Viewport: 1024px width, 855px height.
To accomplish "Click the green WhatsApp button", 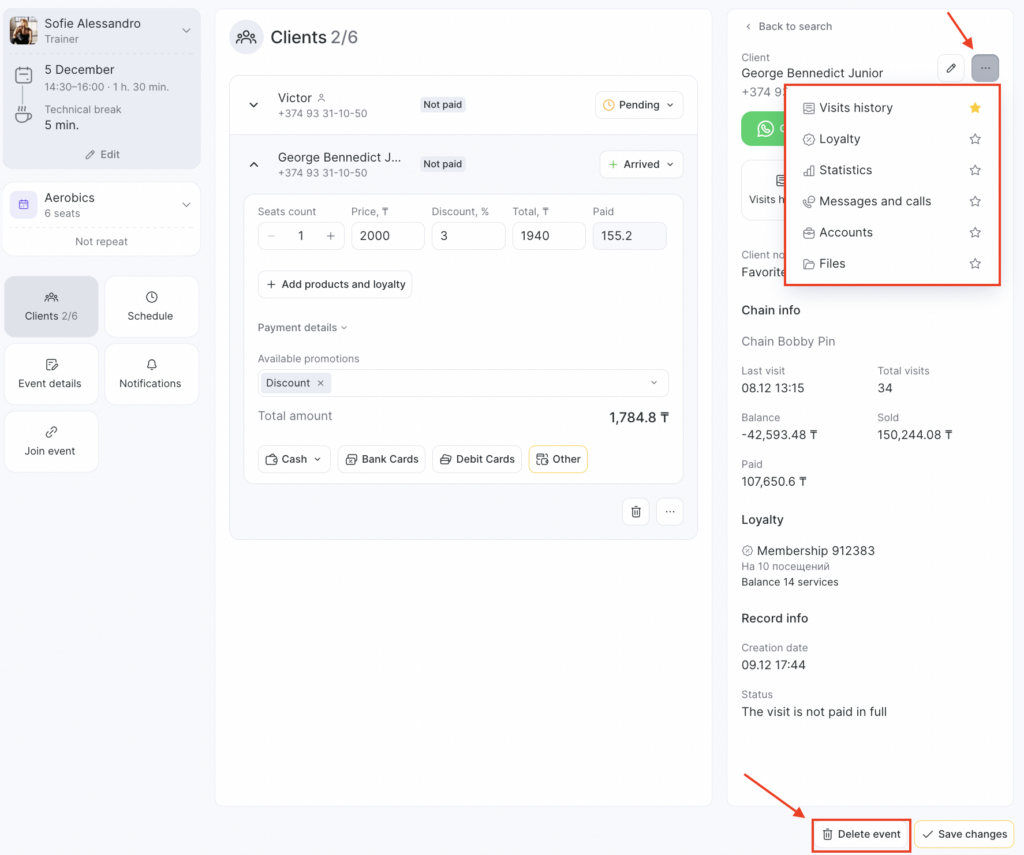I will tap(763, 129).
